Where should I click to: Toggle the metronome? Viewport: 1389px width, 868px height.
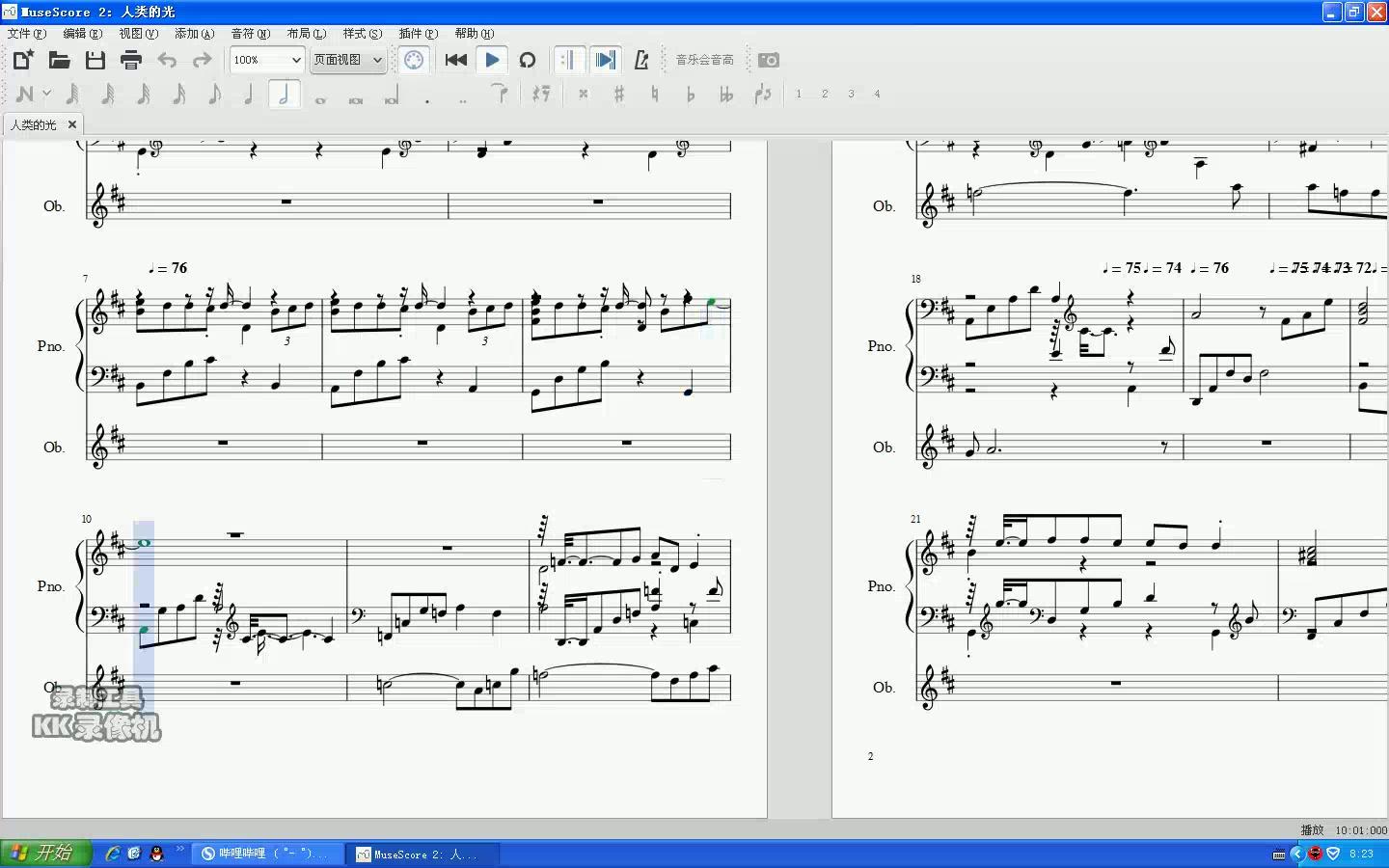[641, 60]
